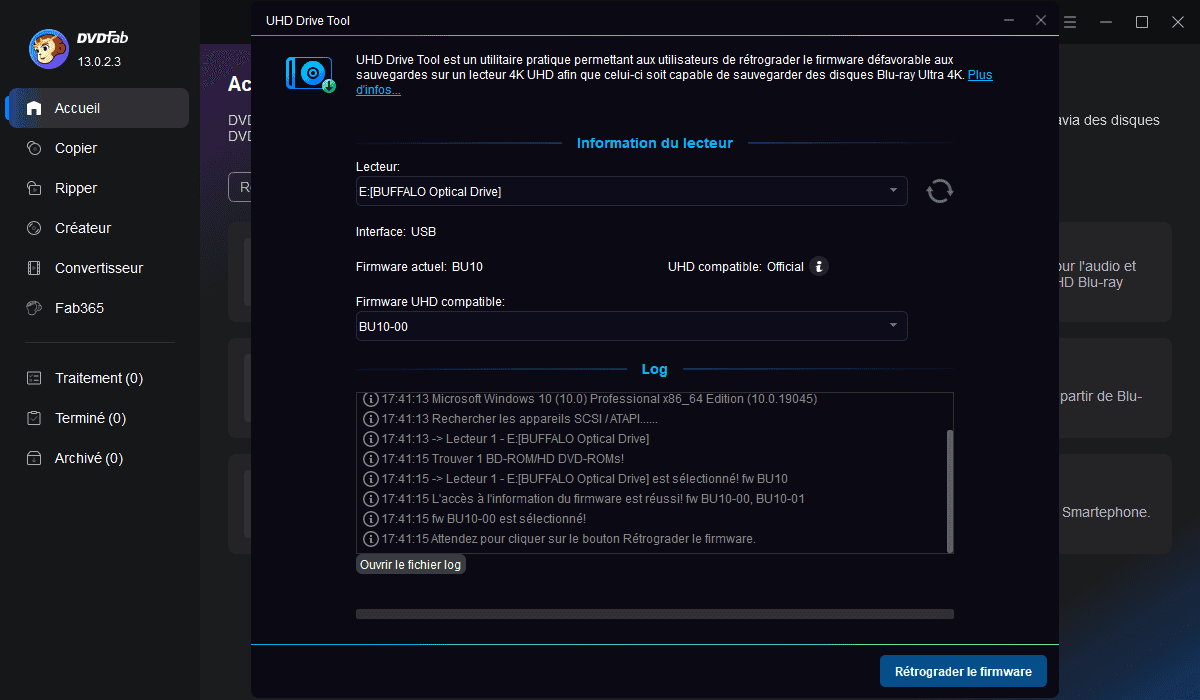
Task: Expand the Firmware UHD compatible dropdown
Action: (632, 326)
